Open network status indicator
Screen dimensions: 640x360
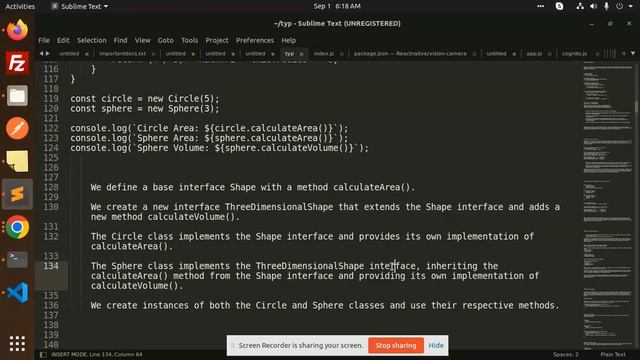point(580,6)
